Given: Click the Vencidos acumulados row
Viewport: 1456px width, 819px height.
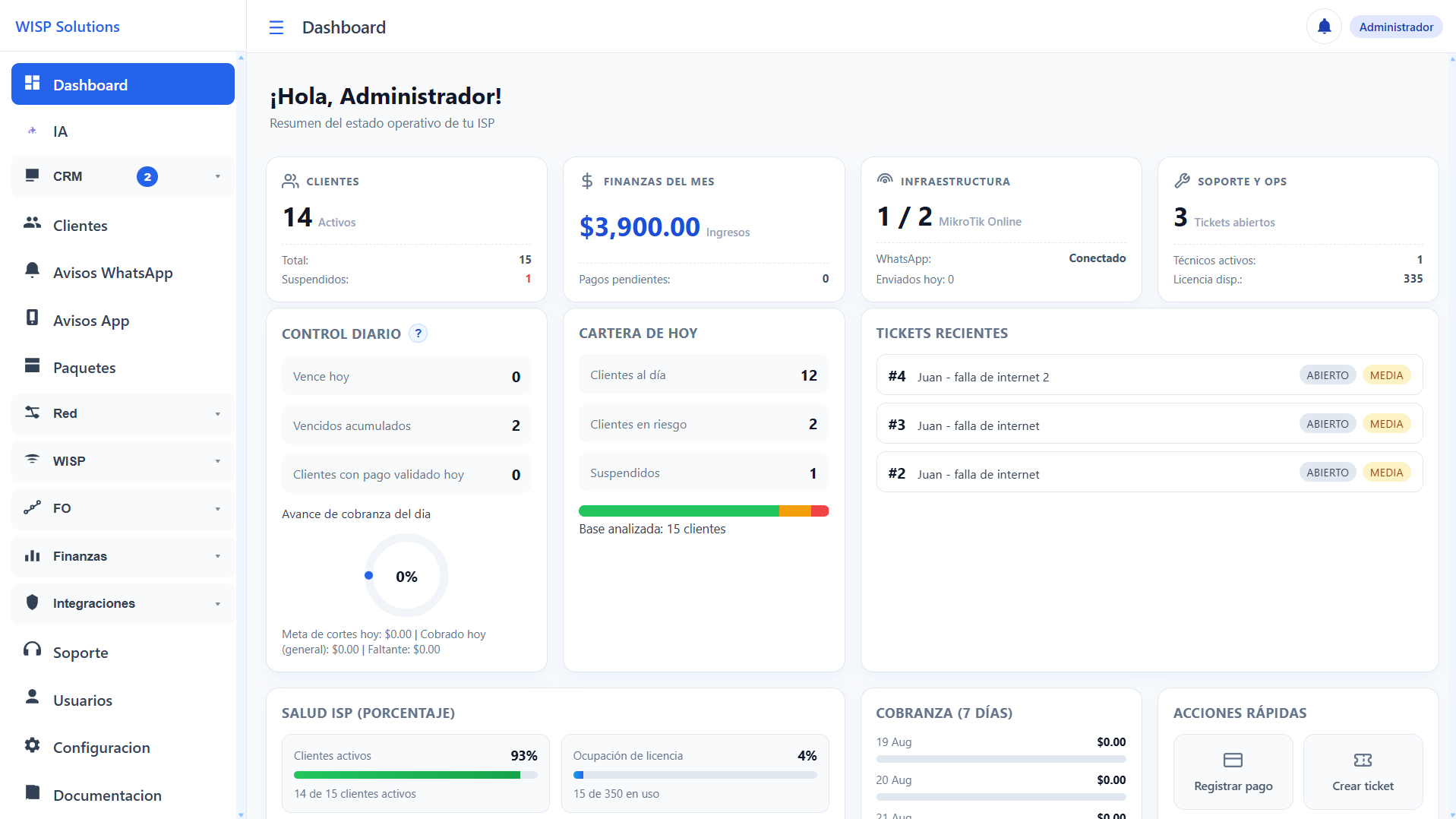Looking at the screenshot, I should click(406, 425).
